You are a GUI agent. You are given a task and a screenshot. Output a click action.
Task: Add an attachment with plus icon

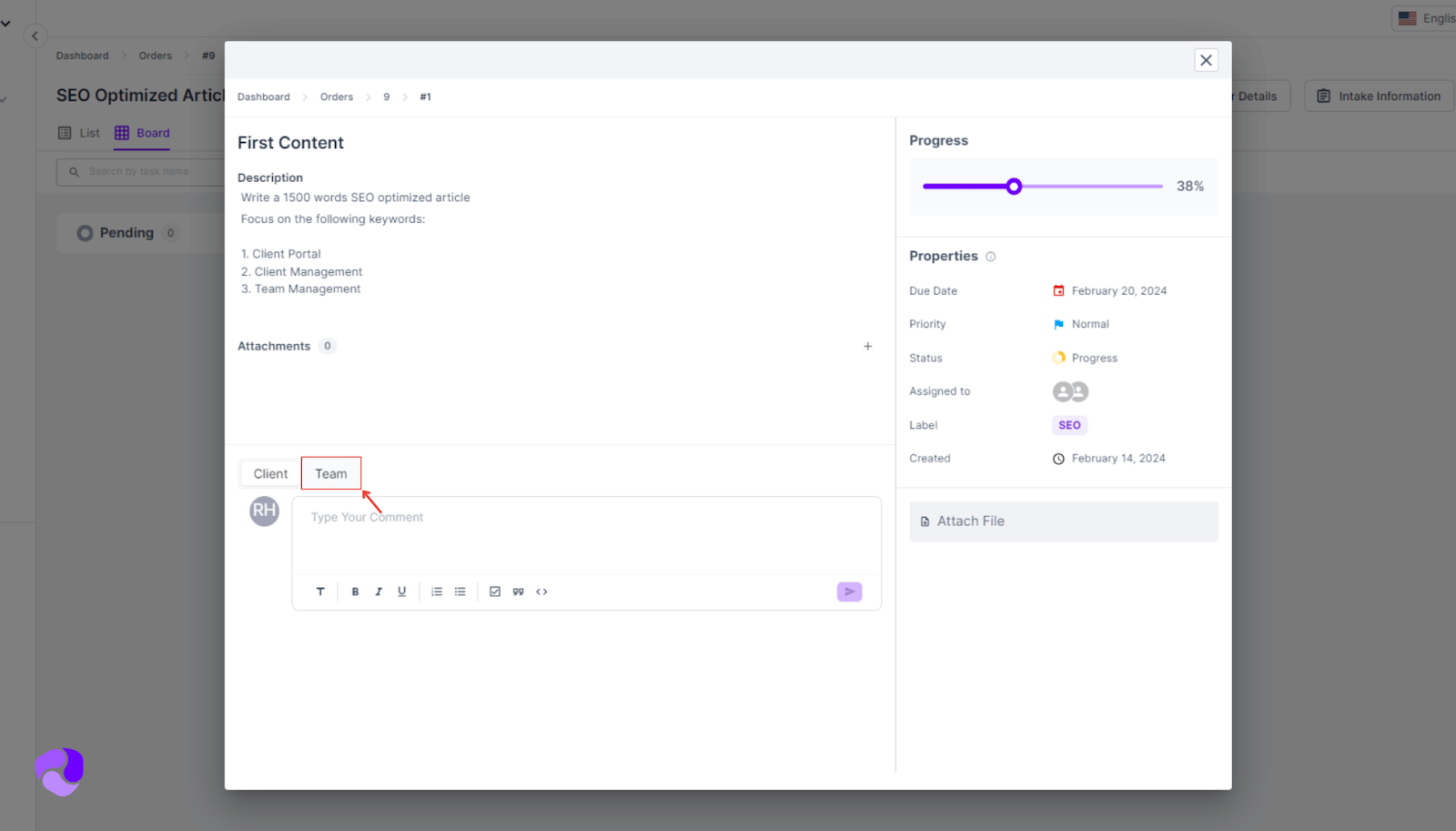[x=867, y=346]
